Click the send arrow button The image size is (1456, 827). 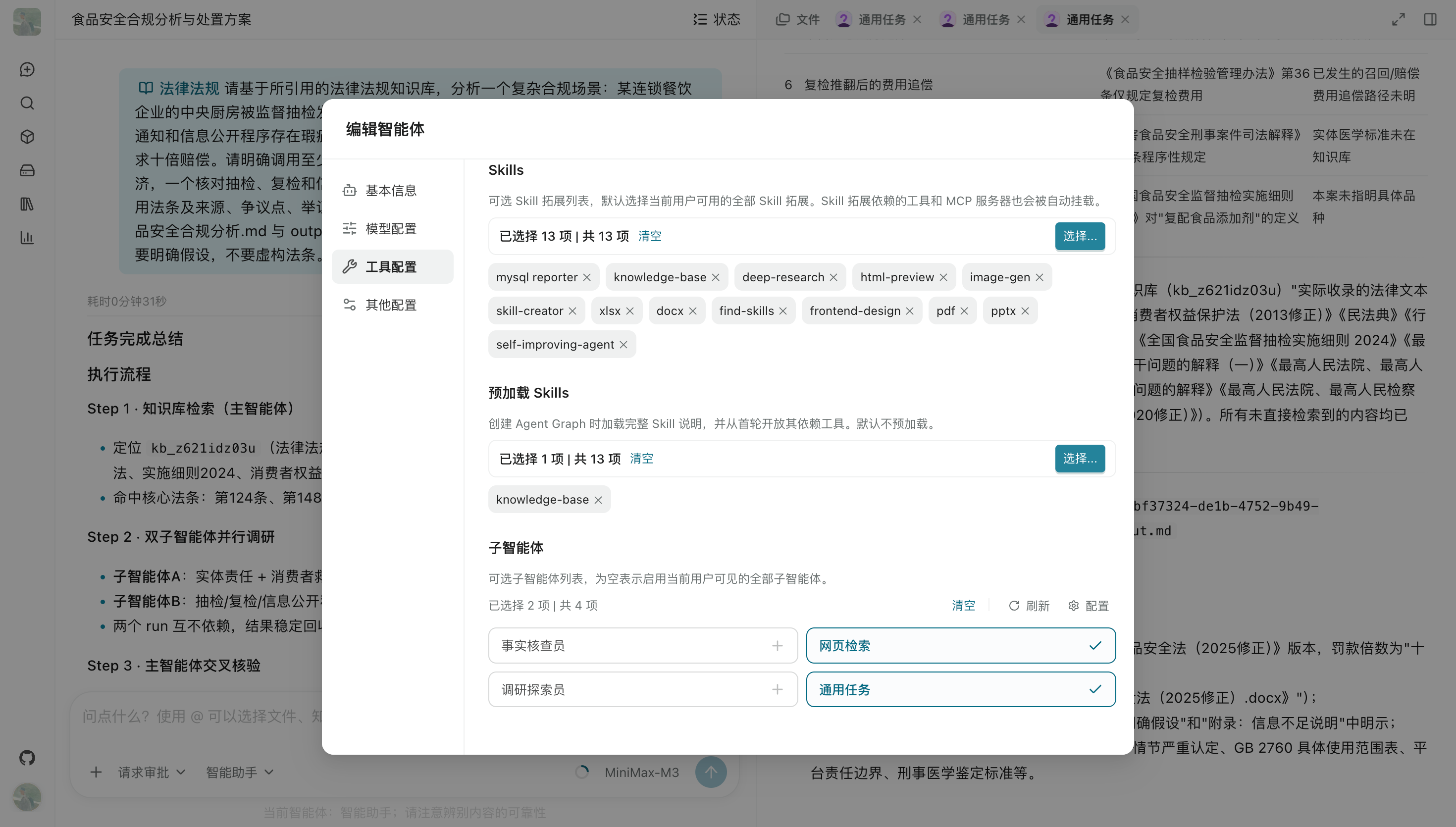(710, 772)
